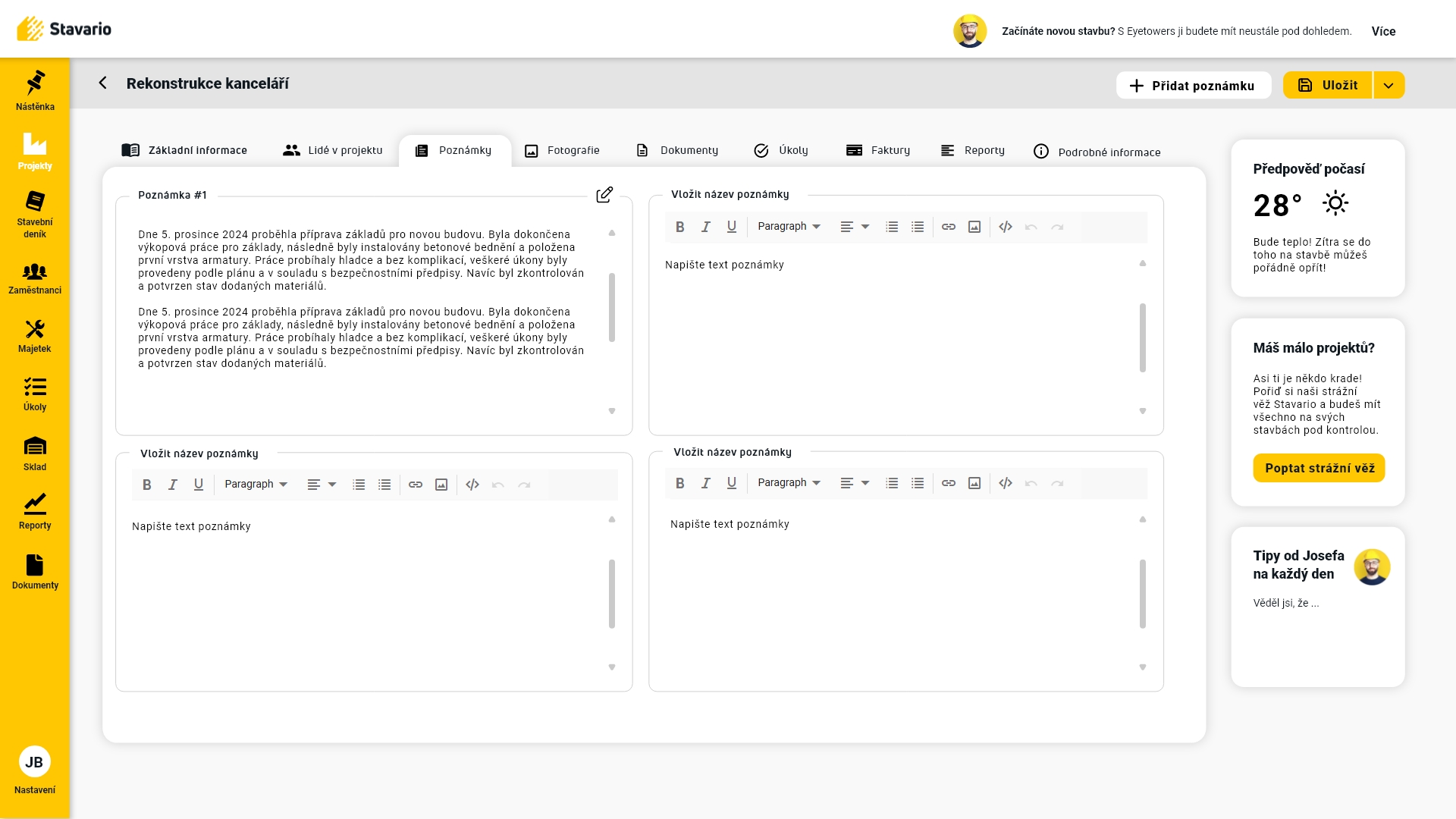Toggle bold in top-right note editor
Viewport: 1456px width, 819px height.
[x=680, y=227]
